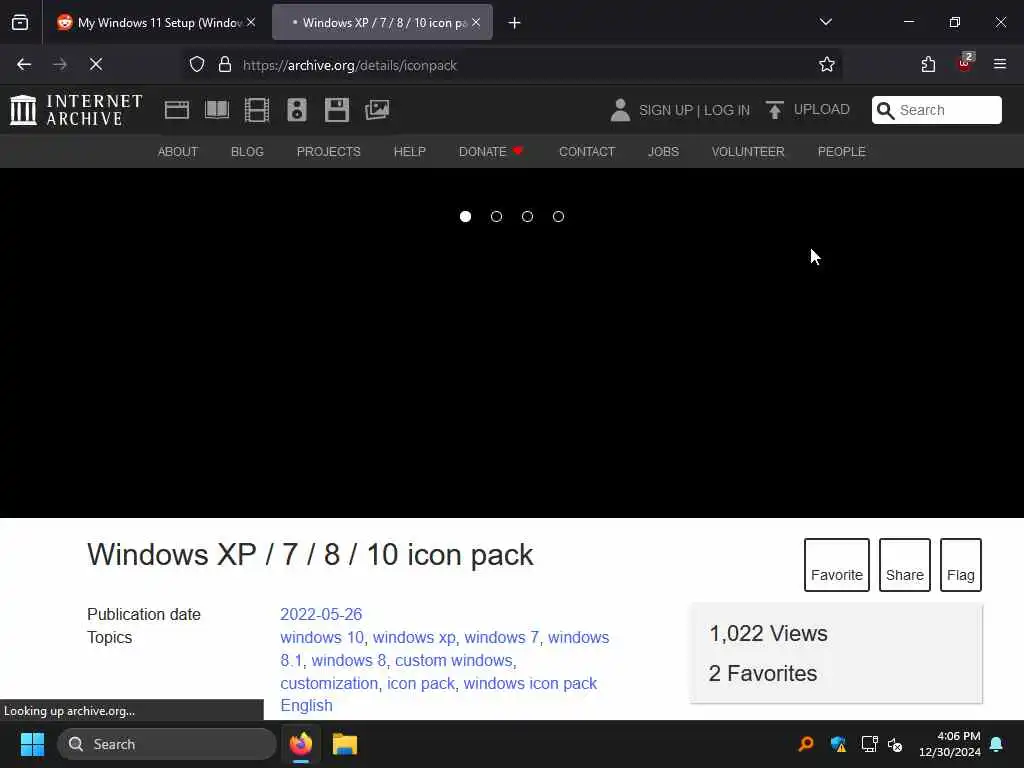Open the Web (Wayback) media icon
Screen dimensions: 1024x768
(177, 110)
